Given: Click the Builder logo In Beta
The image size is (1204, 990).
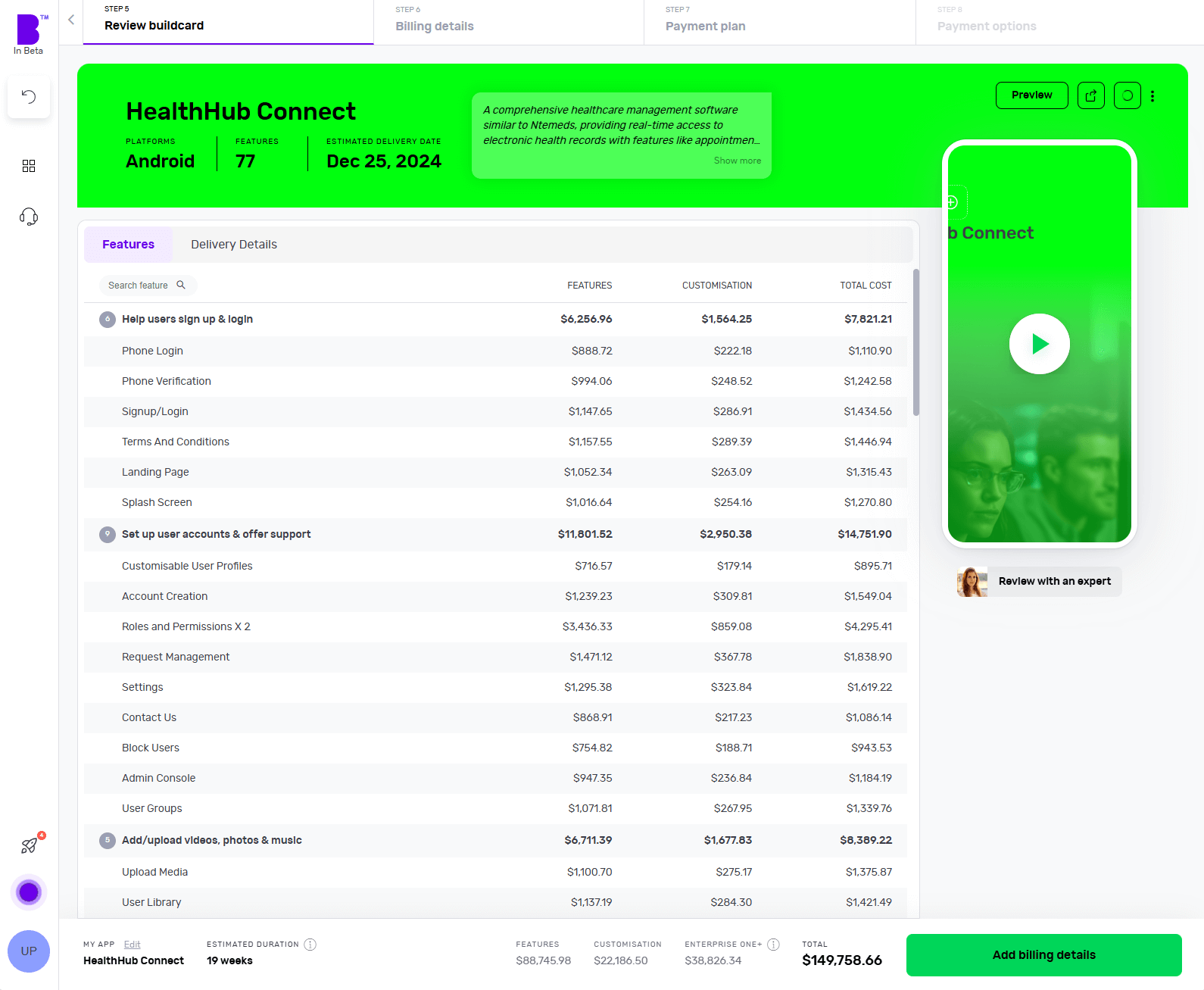Looking at the screenshot, I should tap(29, 34).
